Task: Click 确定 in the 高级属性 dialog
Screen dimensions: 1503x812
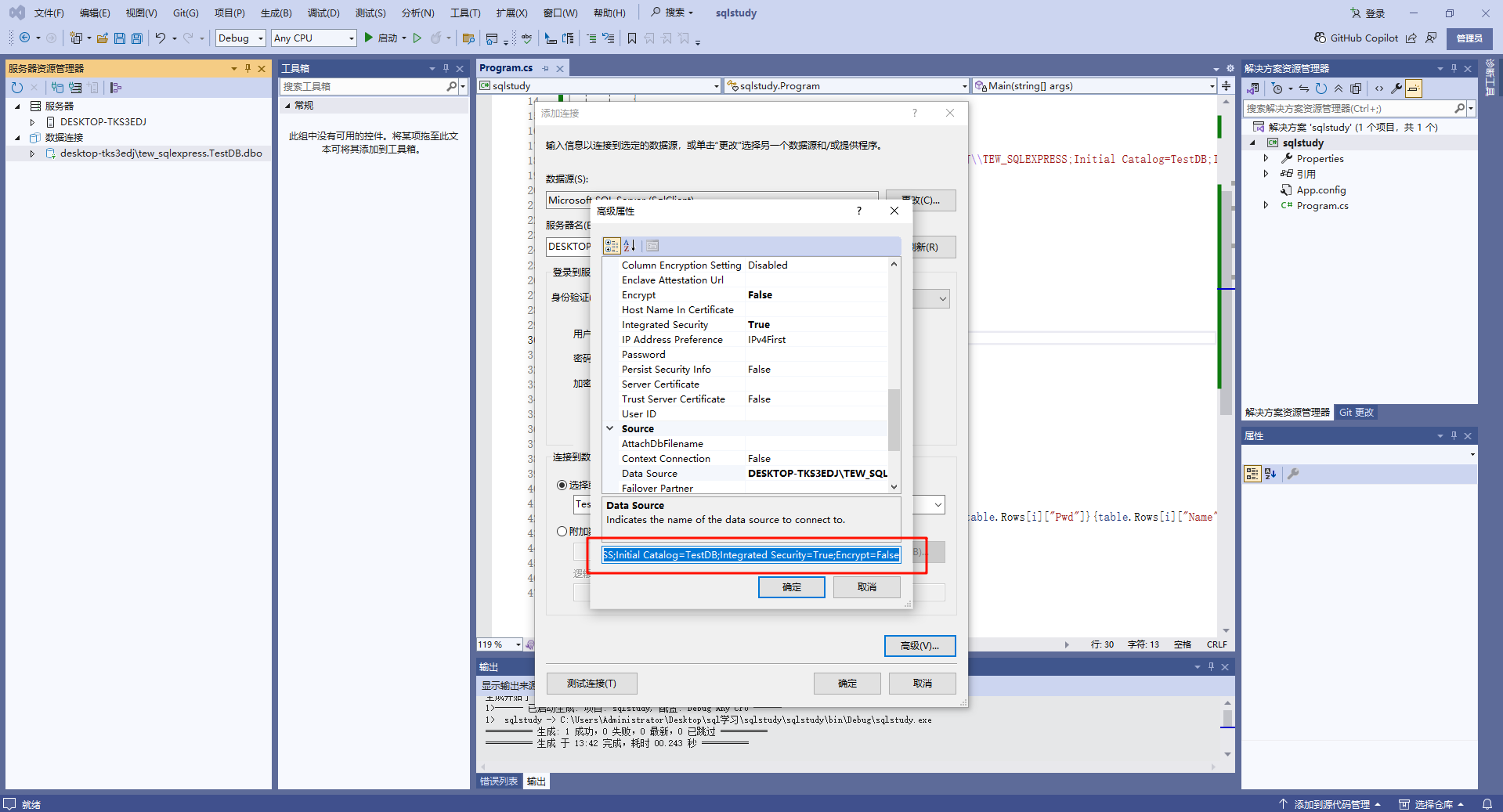Action: tap(791, 587)
